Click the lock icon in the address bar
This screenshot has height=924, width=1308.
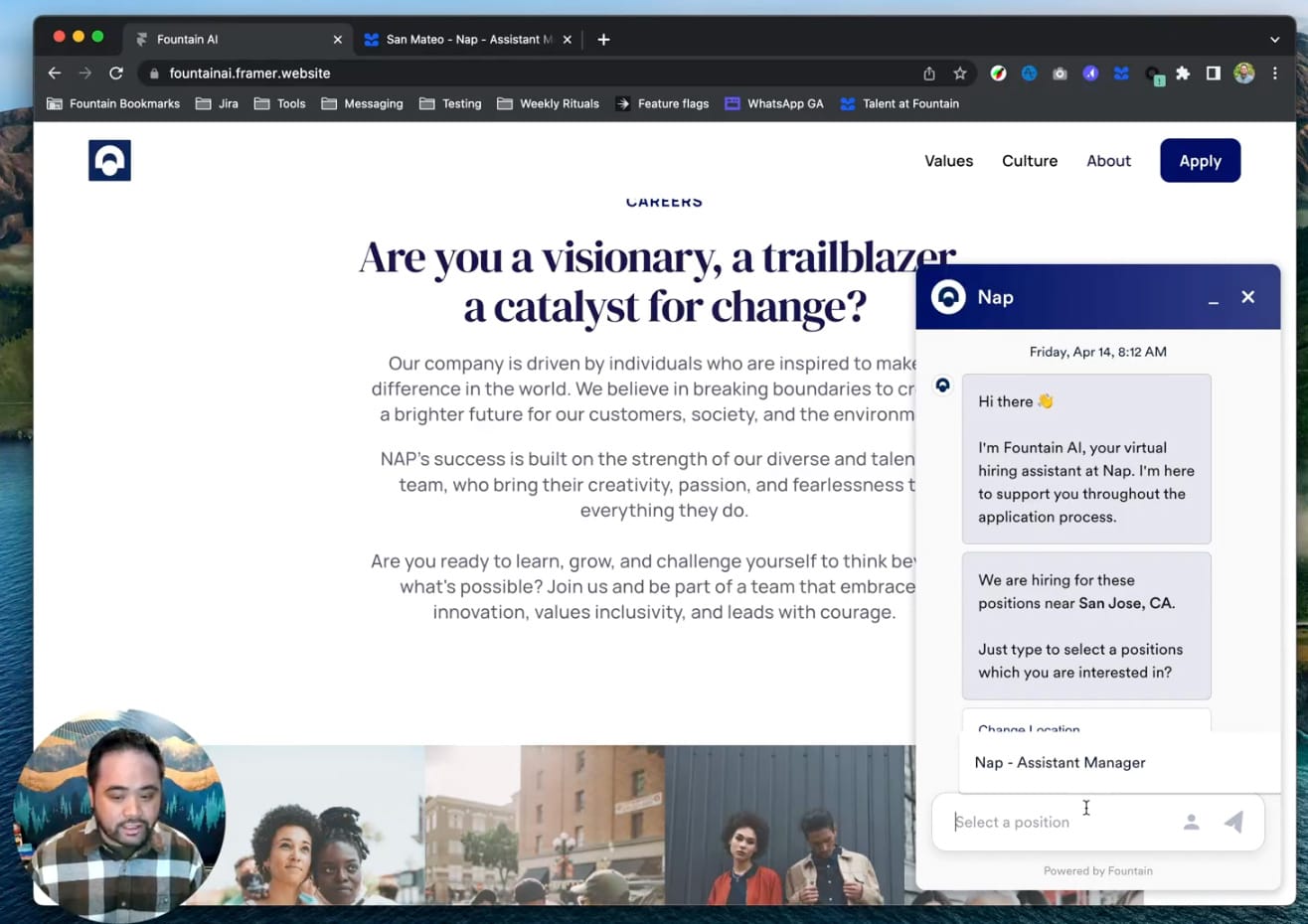click(x=154, y=74)
